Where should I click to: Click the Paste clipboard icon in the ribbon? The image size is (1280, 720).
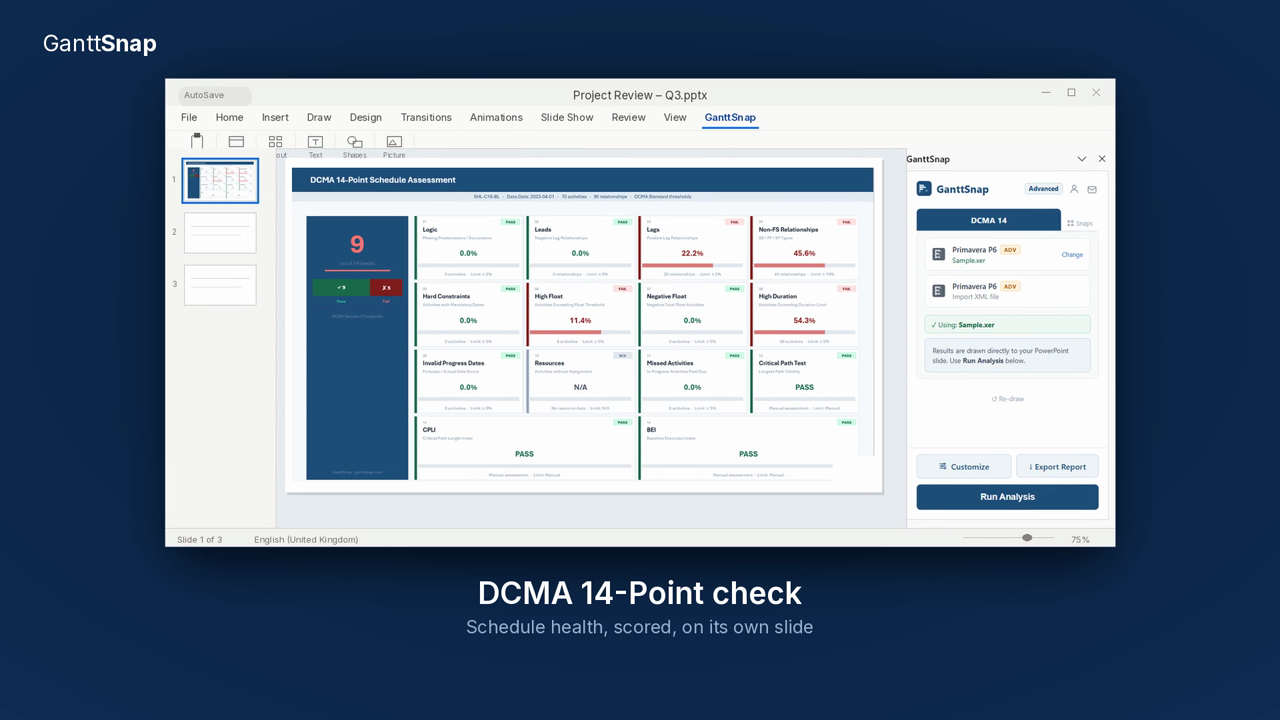click(197, 141)
